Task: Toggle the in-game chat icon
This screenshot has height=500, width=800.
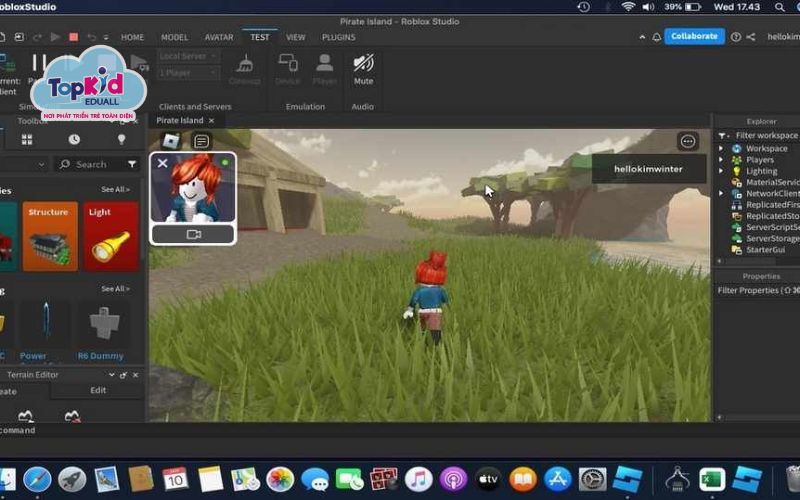Action: point(202,141)
